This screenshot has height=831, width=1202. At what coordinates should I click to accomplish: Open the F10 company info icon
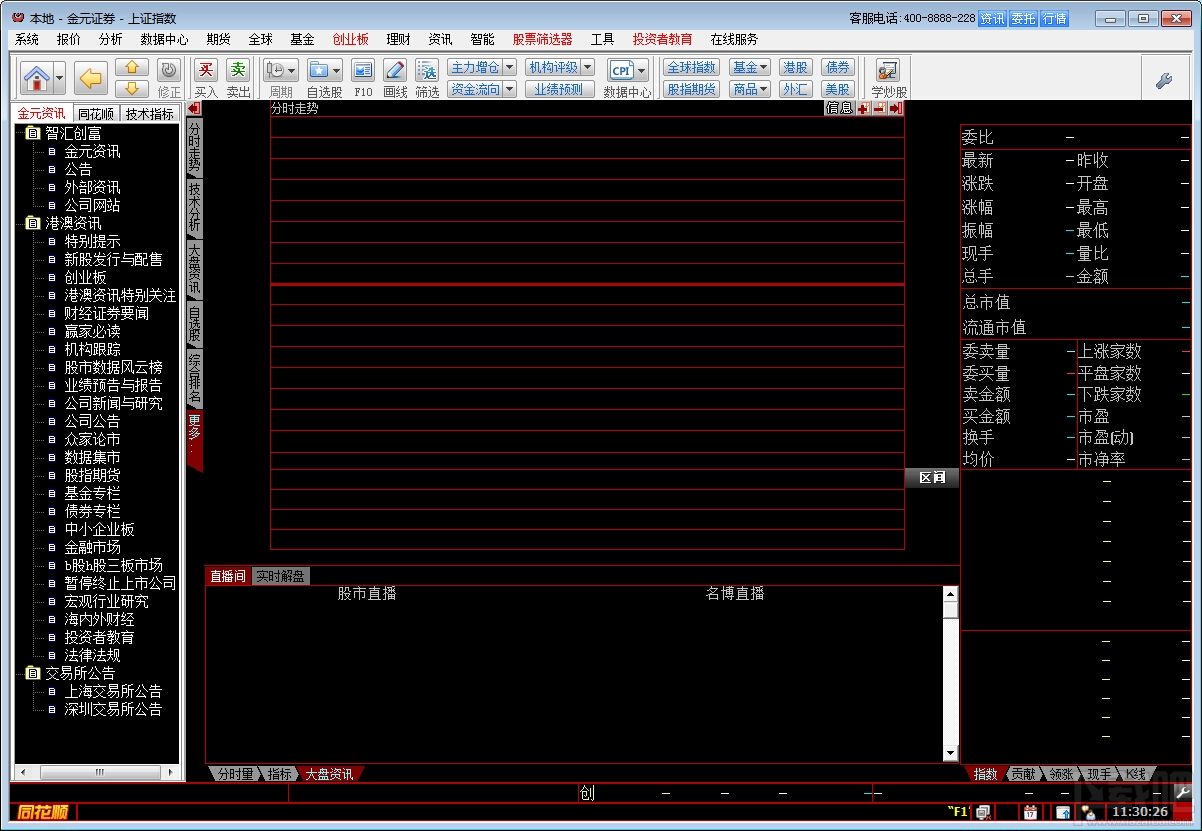[x=363, y=70]
